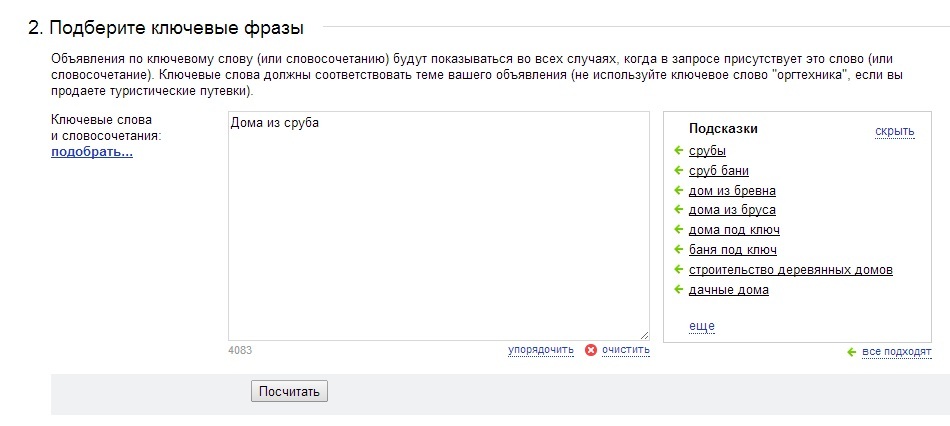Add баня под ключ using arrow icon

(679, 249)
